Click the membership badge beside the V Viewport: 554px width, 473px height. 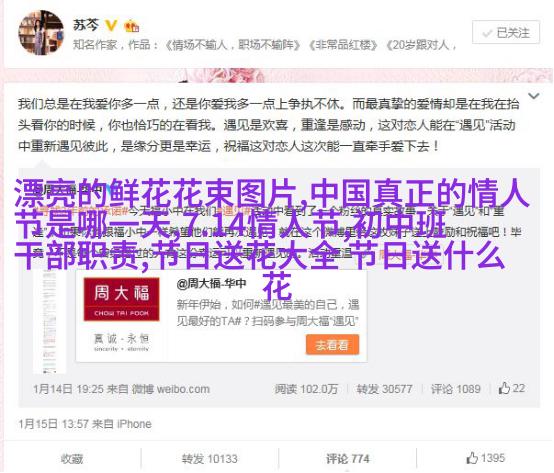[132, 26]
